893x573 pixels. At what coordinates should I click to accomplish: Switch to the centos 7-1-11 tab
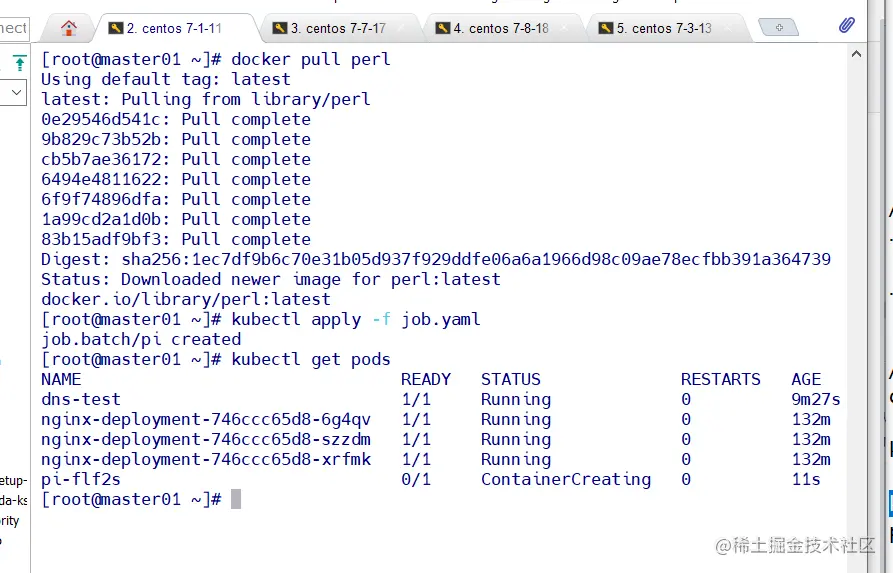tap(173, 29)
